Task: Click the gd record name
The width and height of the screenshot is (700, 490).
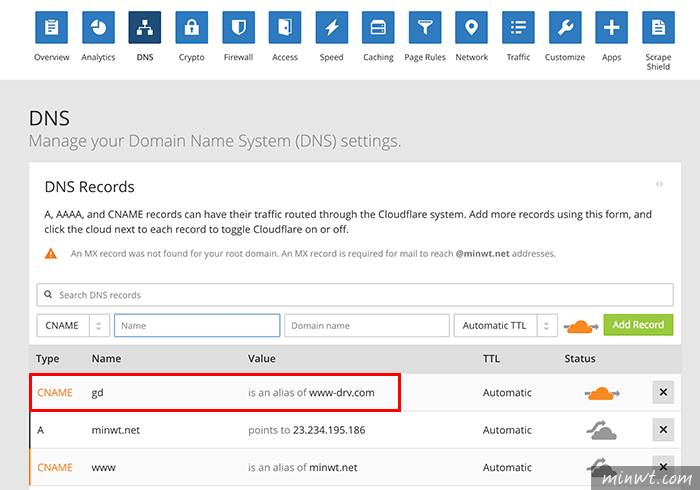Action: (97, 393)
